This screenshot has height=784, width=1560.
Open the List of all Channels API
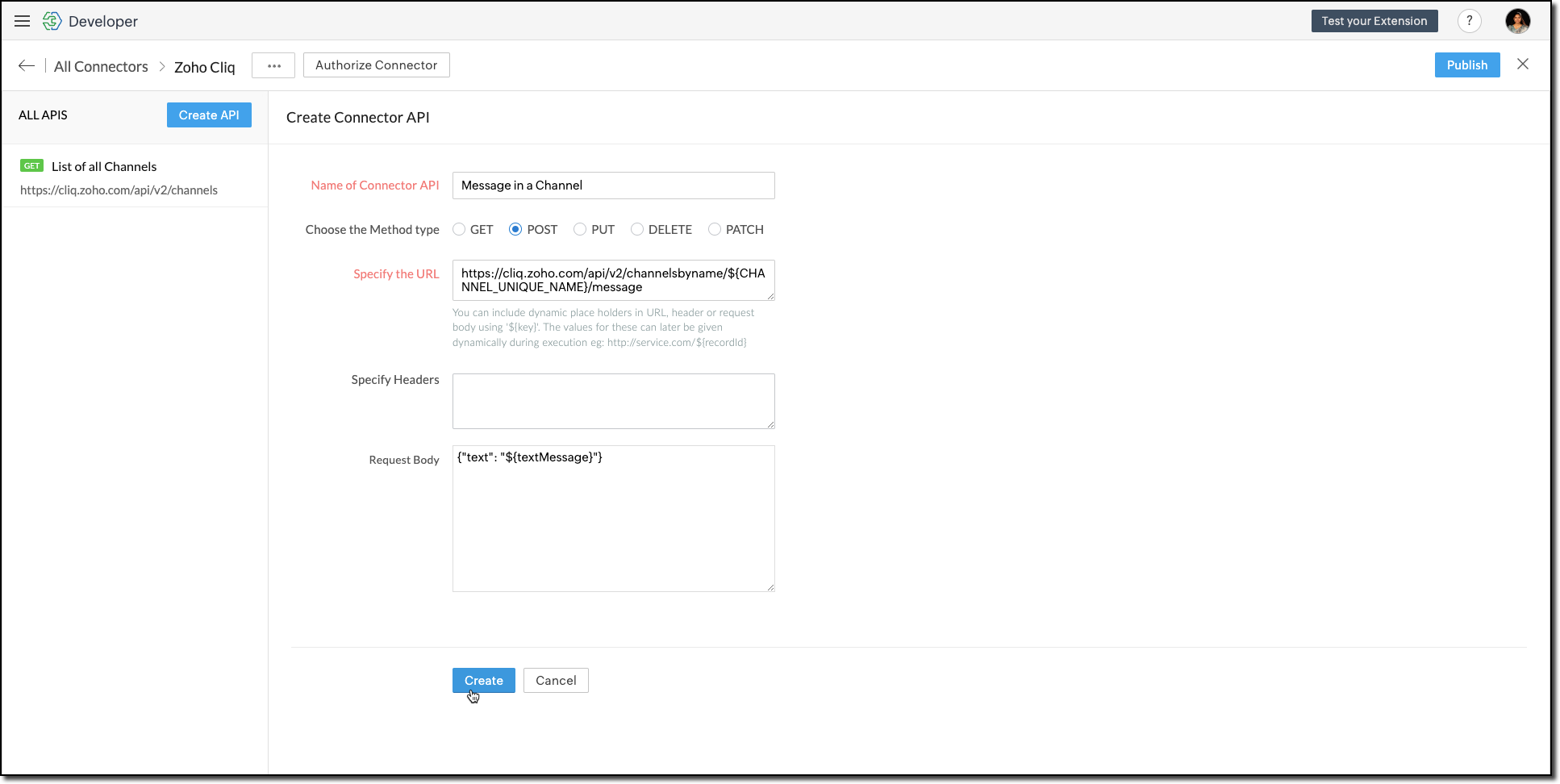(x=134, y=177)
